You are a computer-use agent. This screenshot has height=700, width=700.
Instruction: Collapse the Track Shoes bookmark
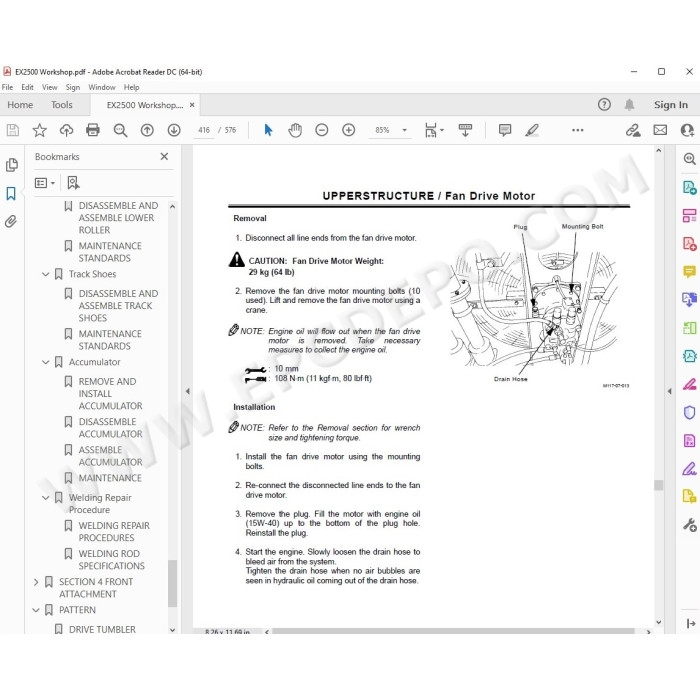click(x=46, y=274)
